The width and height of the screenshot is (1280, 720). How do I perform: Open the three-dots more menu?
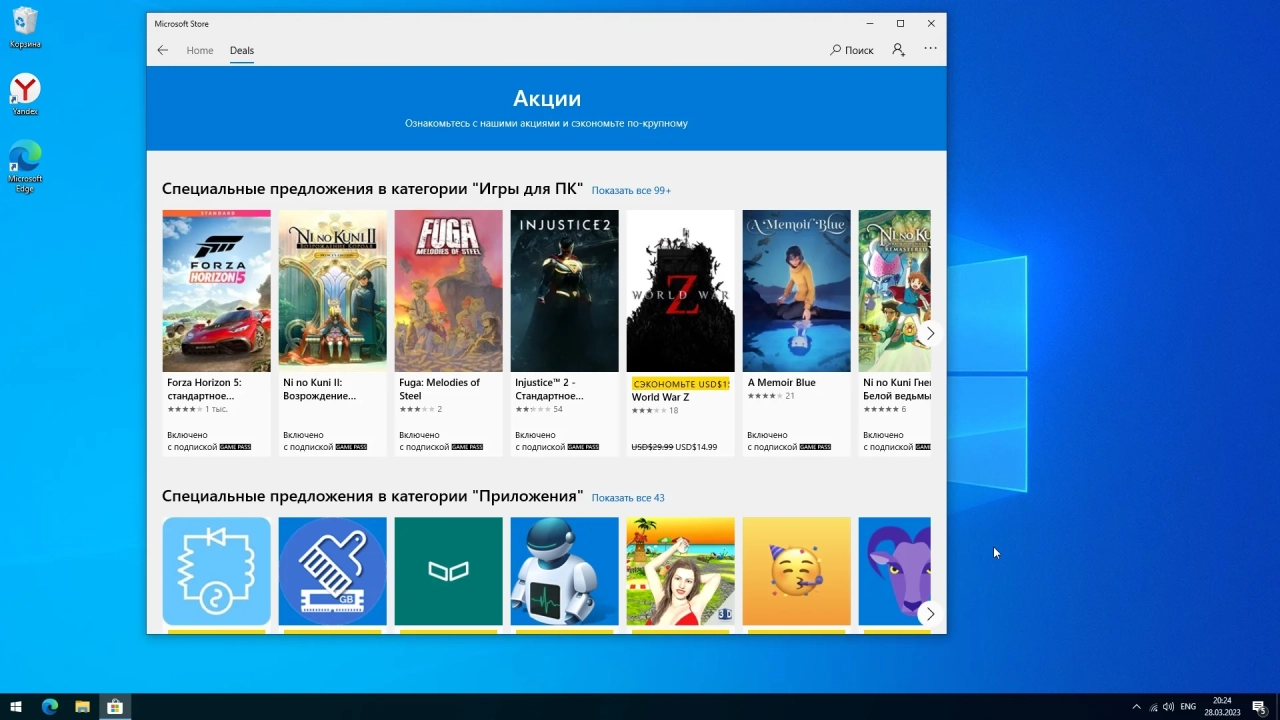931,49
